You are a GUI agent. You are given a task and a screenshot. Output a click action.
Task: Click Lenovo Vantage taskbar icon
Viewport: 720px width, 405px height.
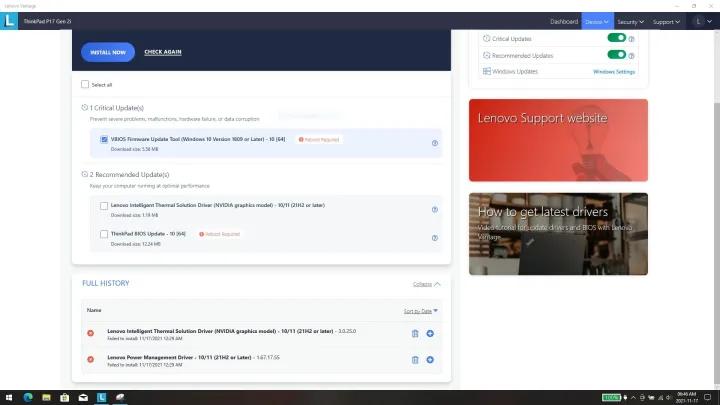(101, 398)
